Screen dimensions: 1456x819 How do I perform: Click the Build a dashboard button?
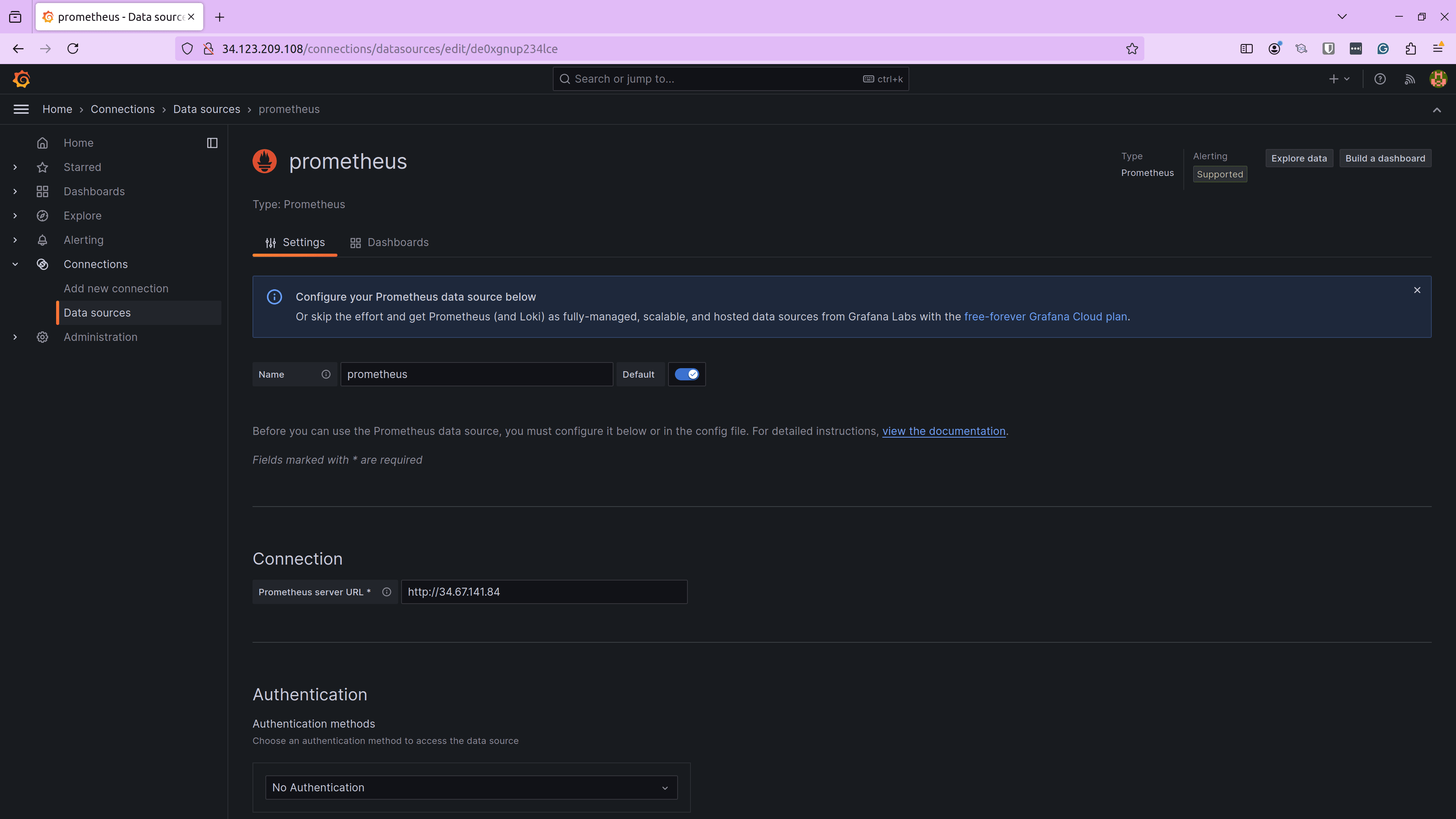tap(1385, 158)
